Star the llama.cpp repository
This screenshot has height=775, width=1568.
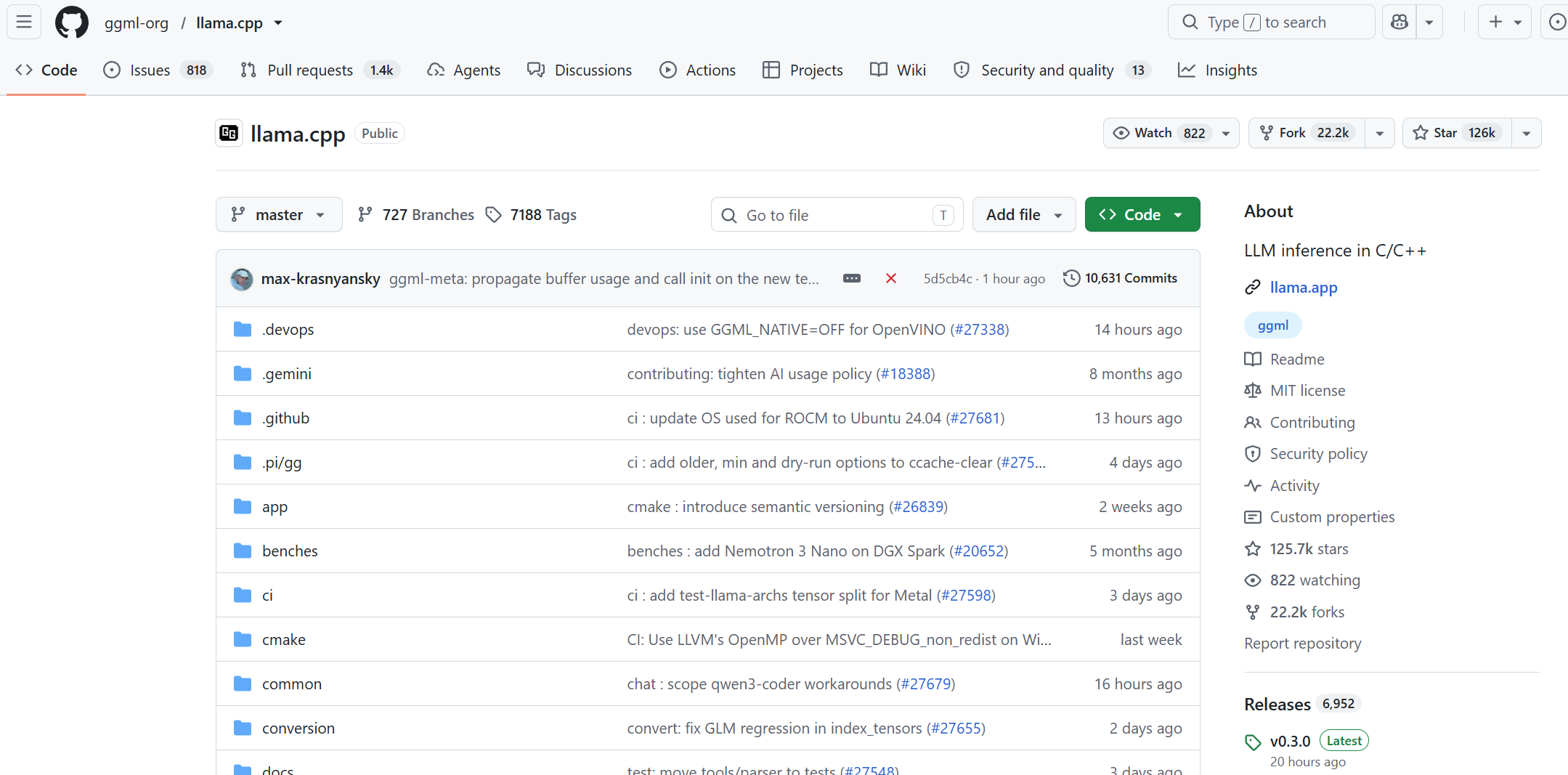[1457, 133]
